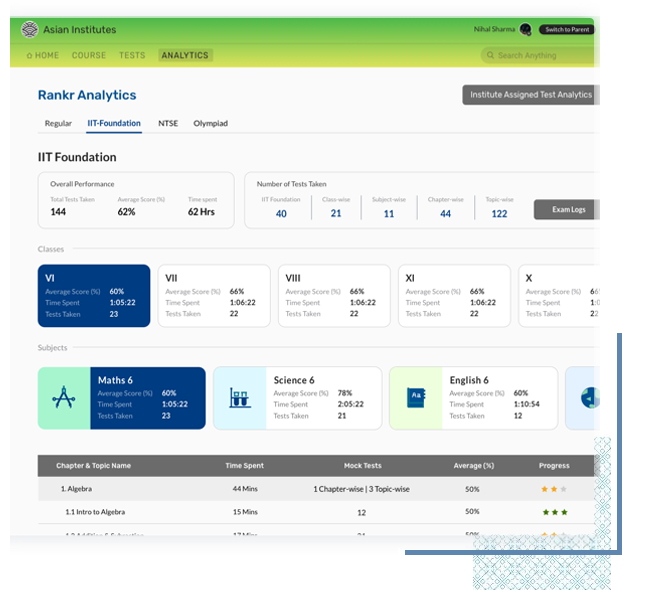Switch to the Regular tab
Image resolution: width=650 pixels, height=609 pixels.
point(58,124)
